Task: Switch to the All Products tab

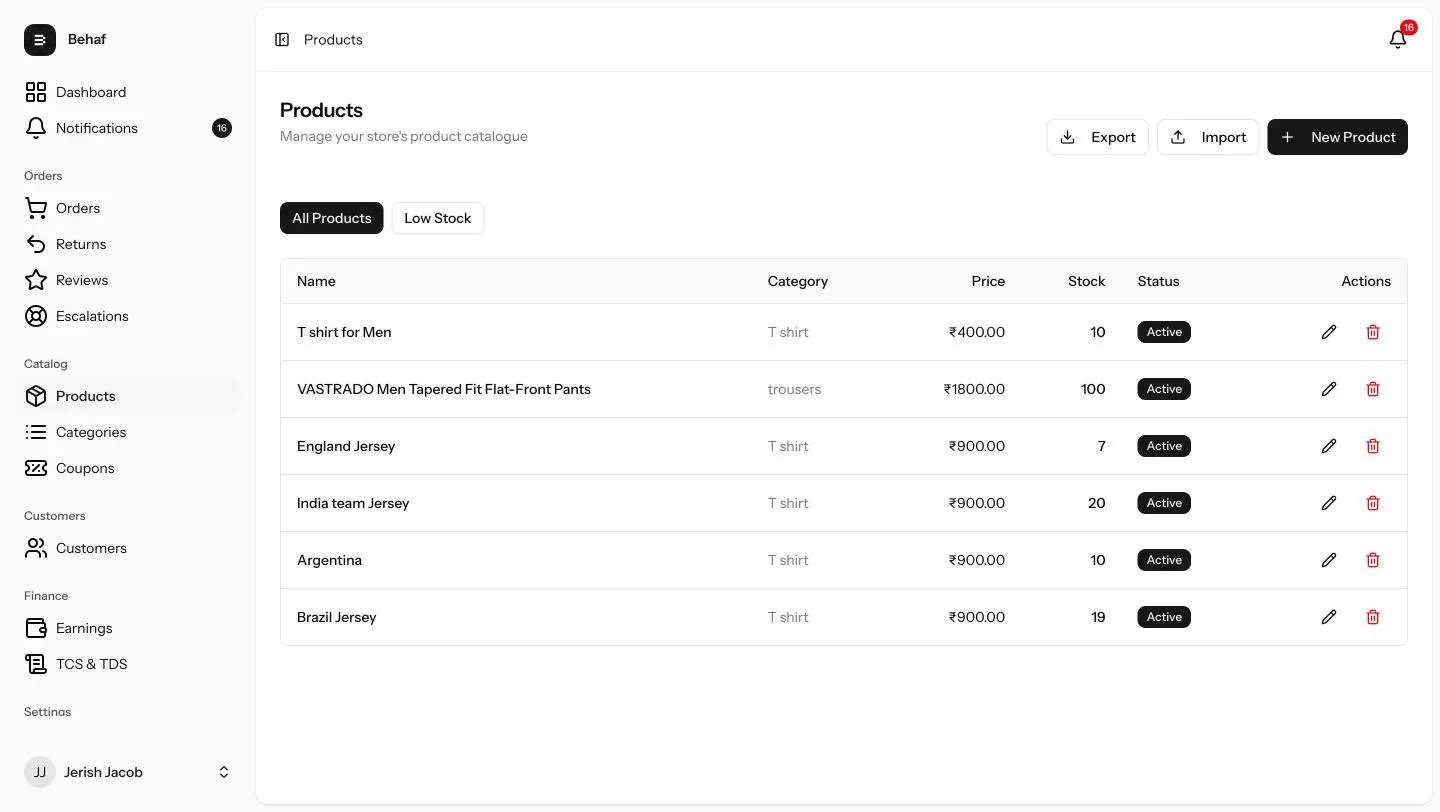Action: pyautogui.click(x=332, y=218)
